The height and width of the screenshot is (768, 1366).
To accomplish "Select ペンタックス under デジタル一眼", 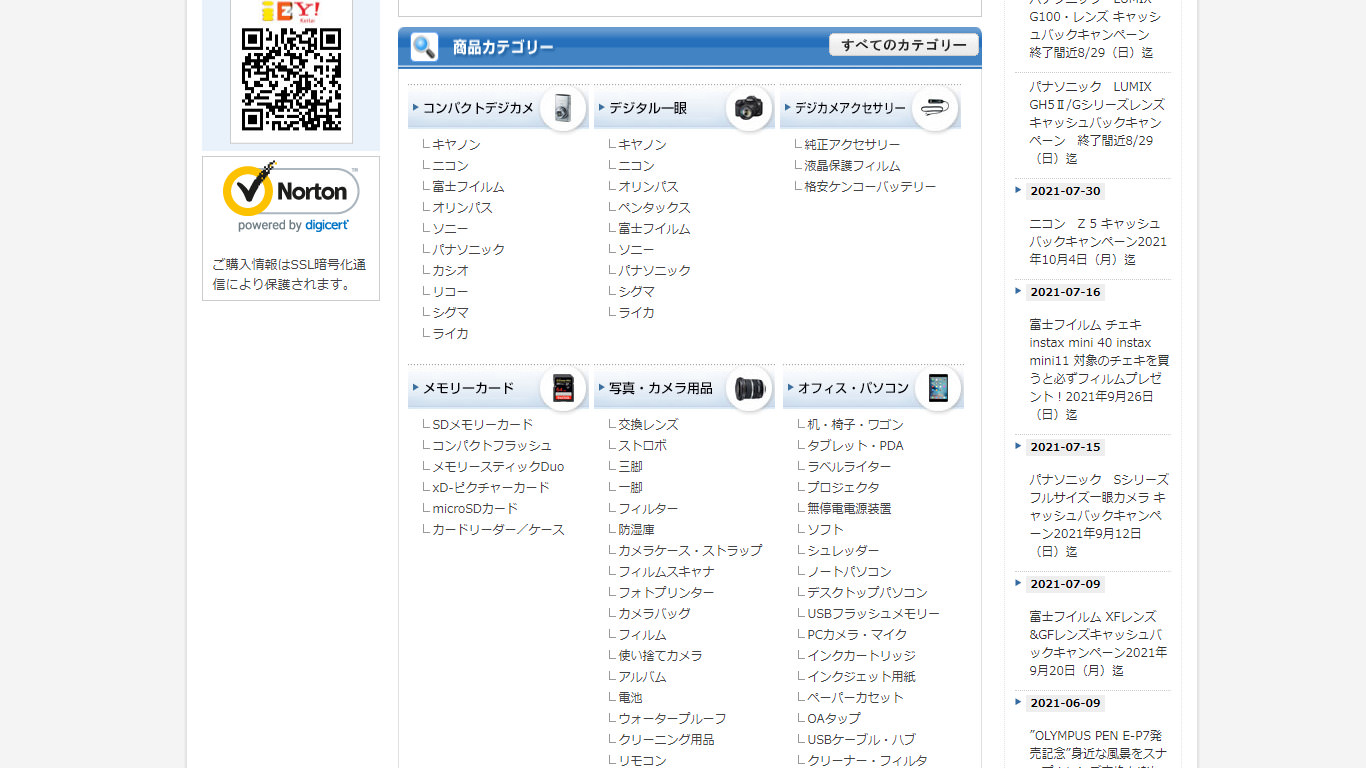I will 654,208.
